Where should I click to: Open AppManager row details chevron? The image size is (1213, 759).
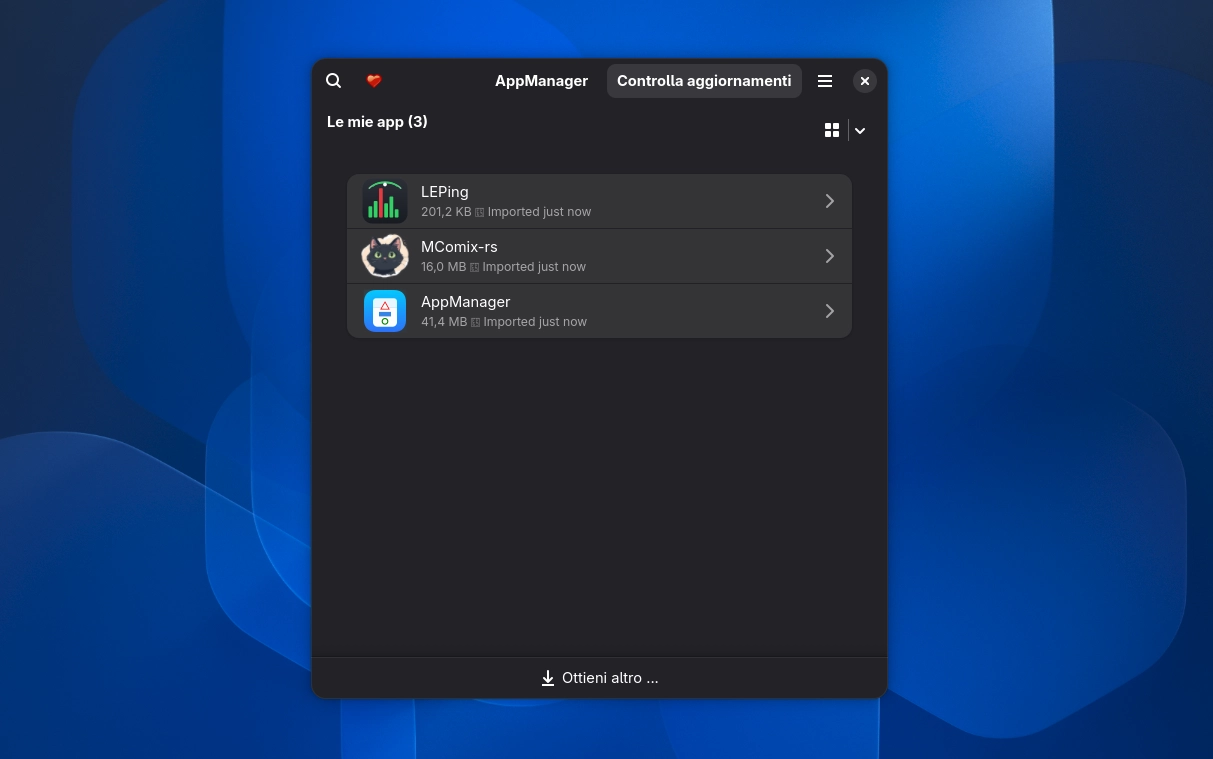click(x=830, y=311)
